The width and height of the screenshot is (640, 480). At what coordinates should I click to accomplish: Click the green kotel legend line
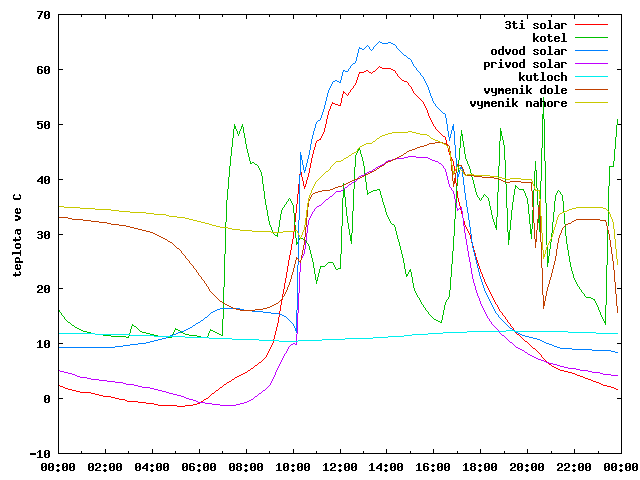pos(591,38)
